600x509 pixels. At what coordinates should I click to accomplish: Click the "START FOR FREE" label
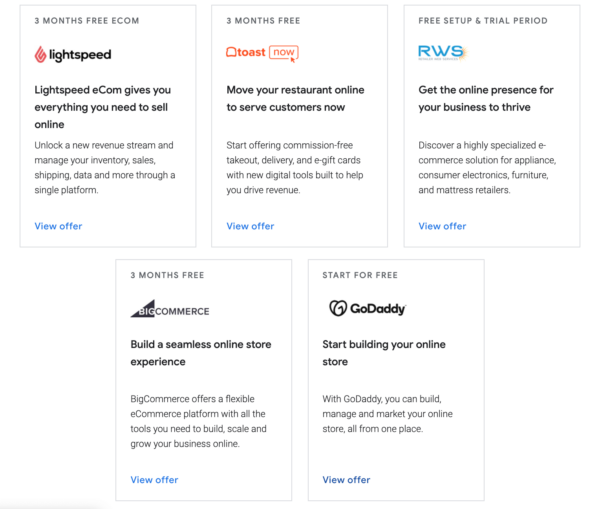(x=360, y=274)
